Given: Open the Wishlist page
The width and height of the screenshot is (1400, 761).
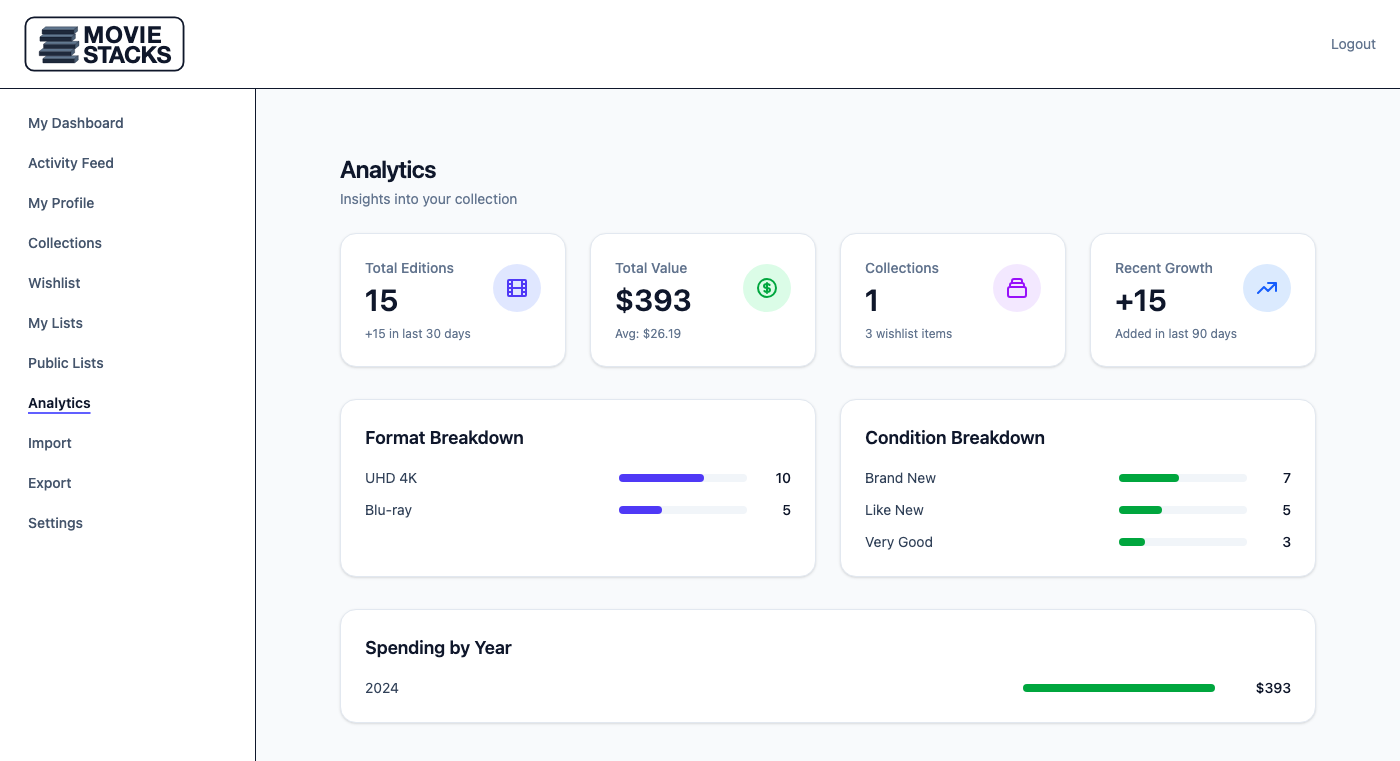Looking at the screenshot, I should click(x=54, y=283).
